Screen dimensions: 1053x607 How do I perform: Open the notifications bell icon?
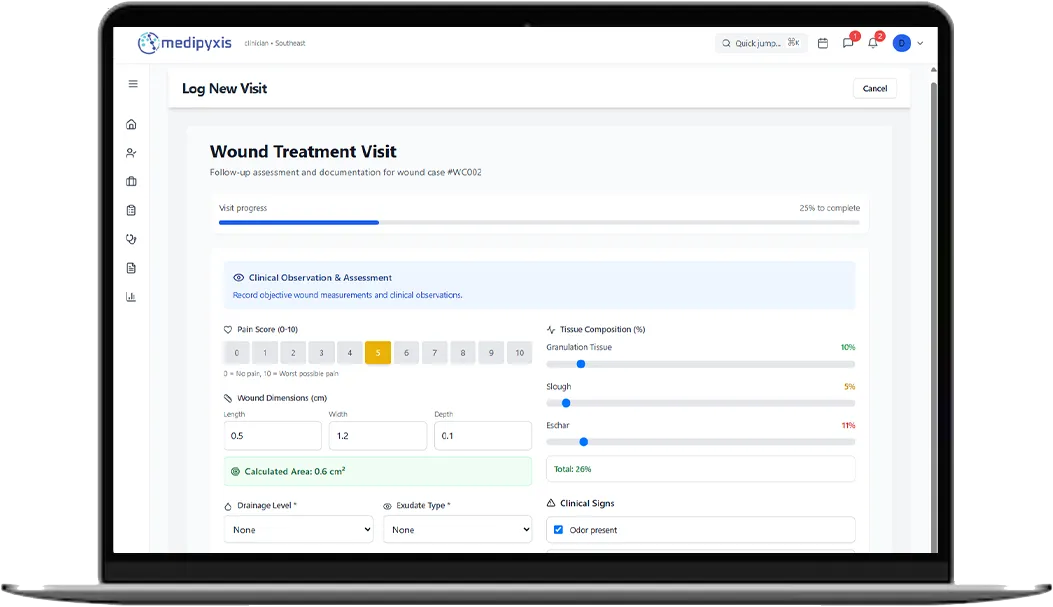(873, 43)
